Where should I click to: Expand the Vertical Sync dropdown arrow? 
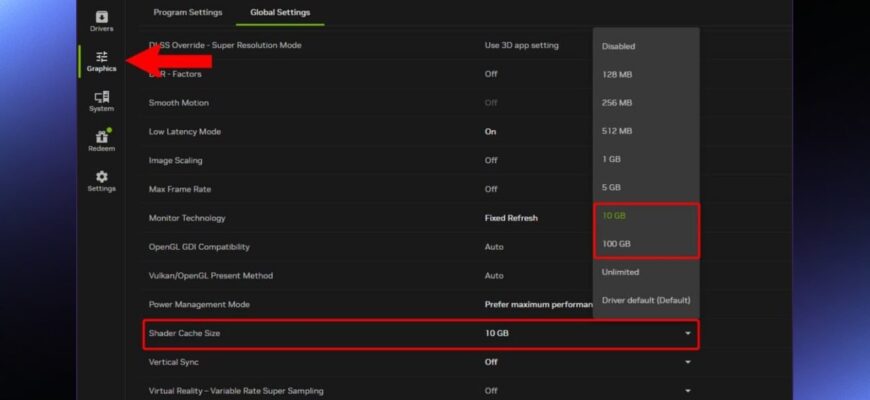(687, 362)
